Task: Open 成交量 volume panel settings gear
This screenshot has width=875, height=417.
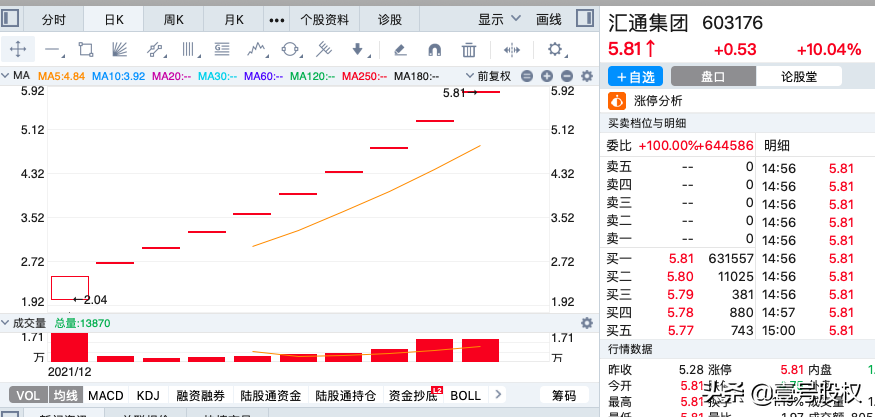Action: (586, 323)
